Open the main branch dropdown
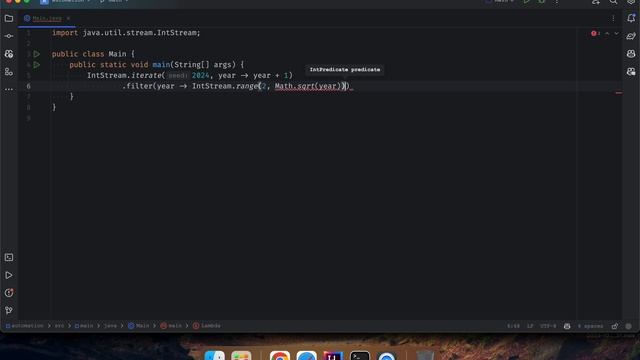 (x=114, y=2)
